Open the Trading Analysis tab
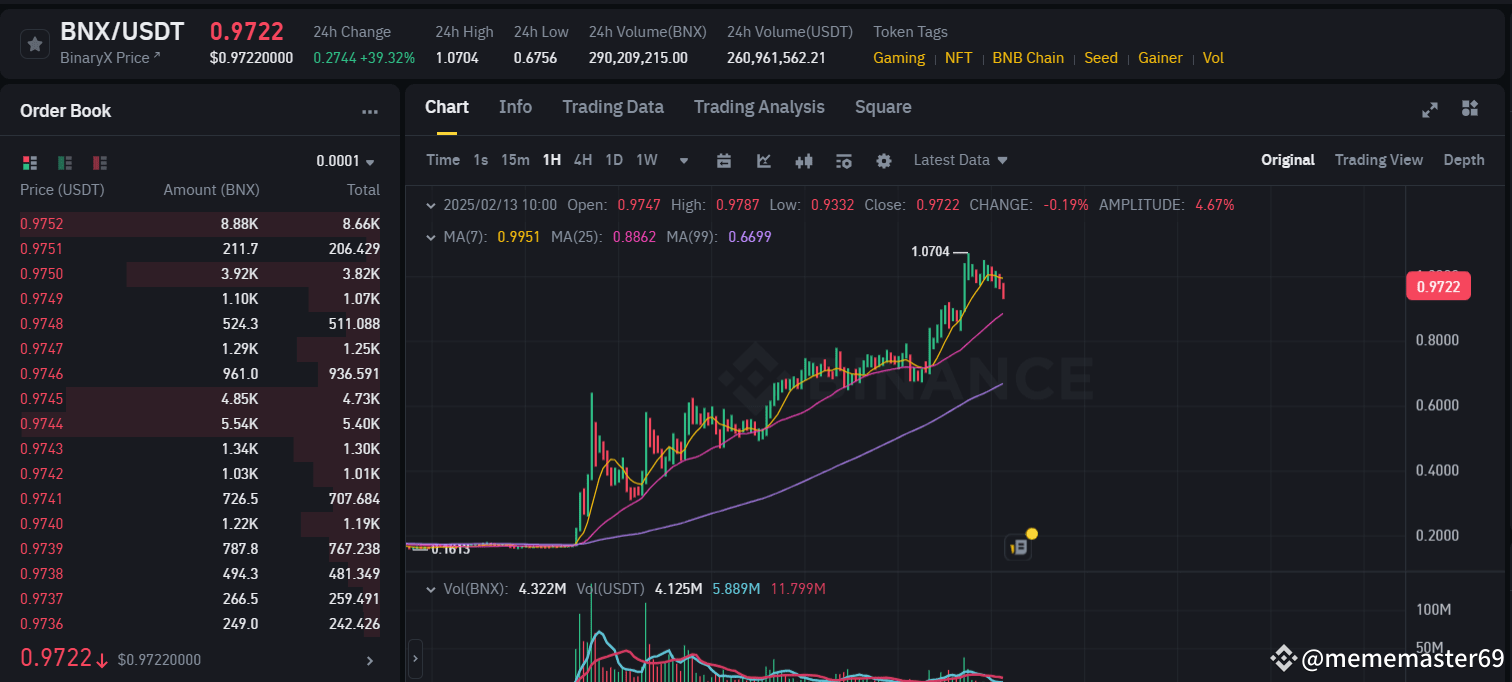Screen dimensions: 1512x682 click(x=759, y=107)
